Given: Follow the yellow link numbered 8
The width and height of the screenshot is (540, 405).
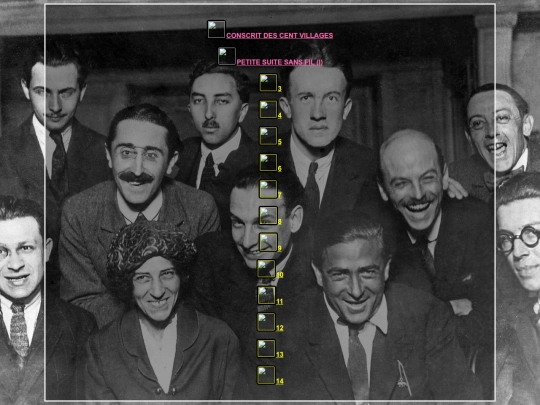Looking at the screenshot, I should 280,221.
